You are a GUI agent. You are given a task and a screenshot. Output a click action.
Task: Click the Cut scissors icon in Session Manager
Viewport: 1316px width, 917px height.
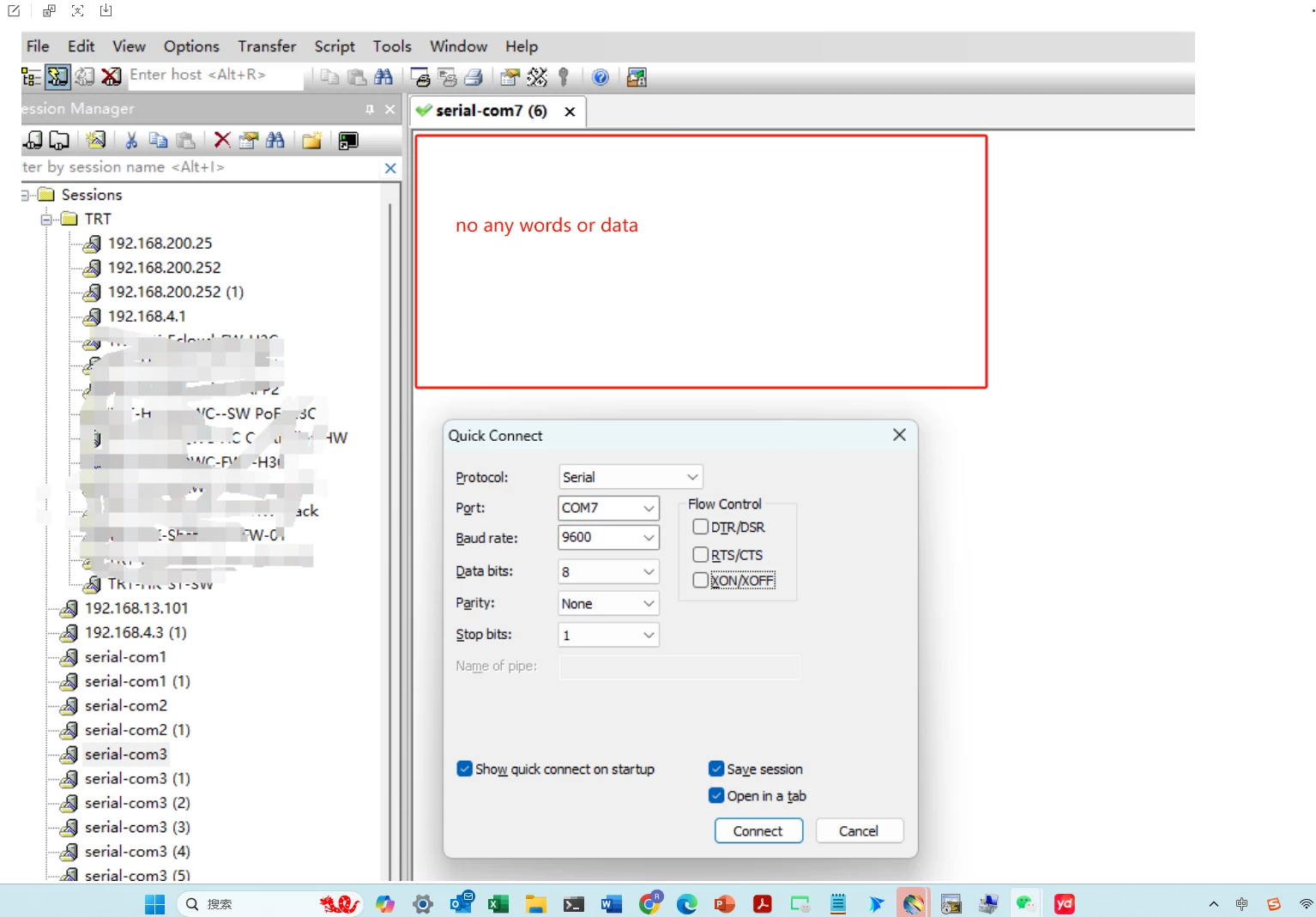(x=131, y=140)
